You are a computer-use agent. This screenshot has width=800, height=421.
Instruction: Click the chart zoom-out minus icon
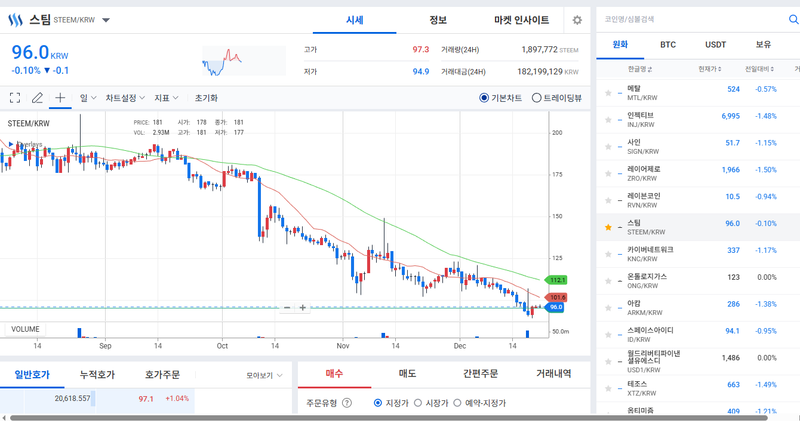pyautogui.click(x=287, y=308)
